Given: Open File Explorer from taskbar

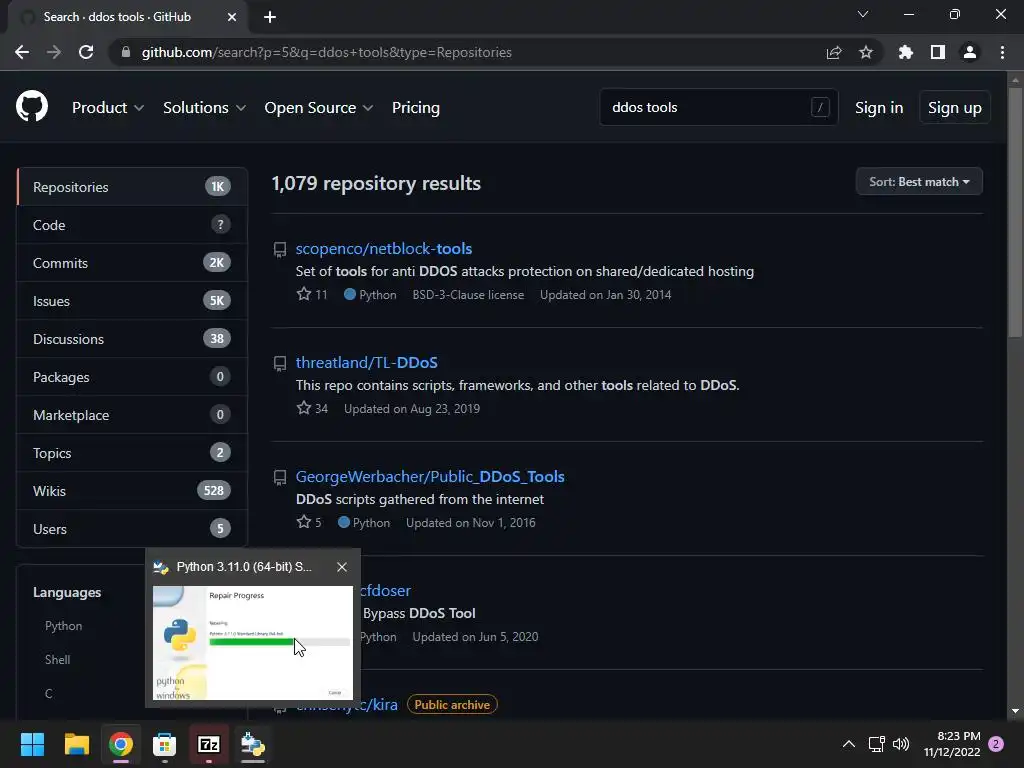Looking at the screenshot, I should click(76, 744).
